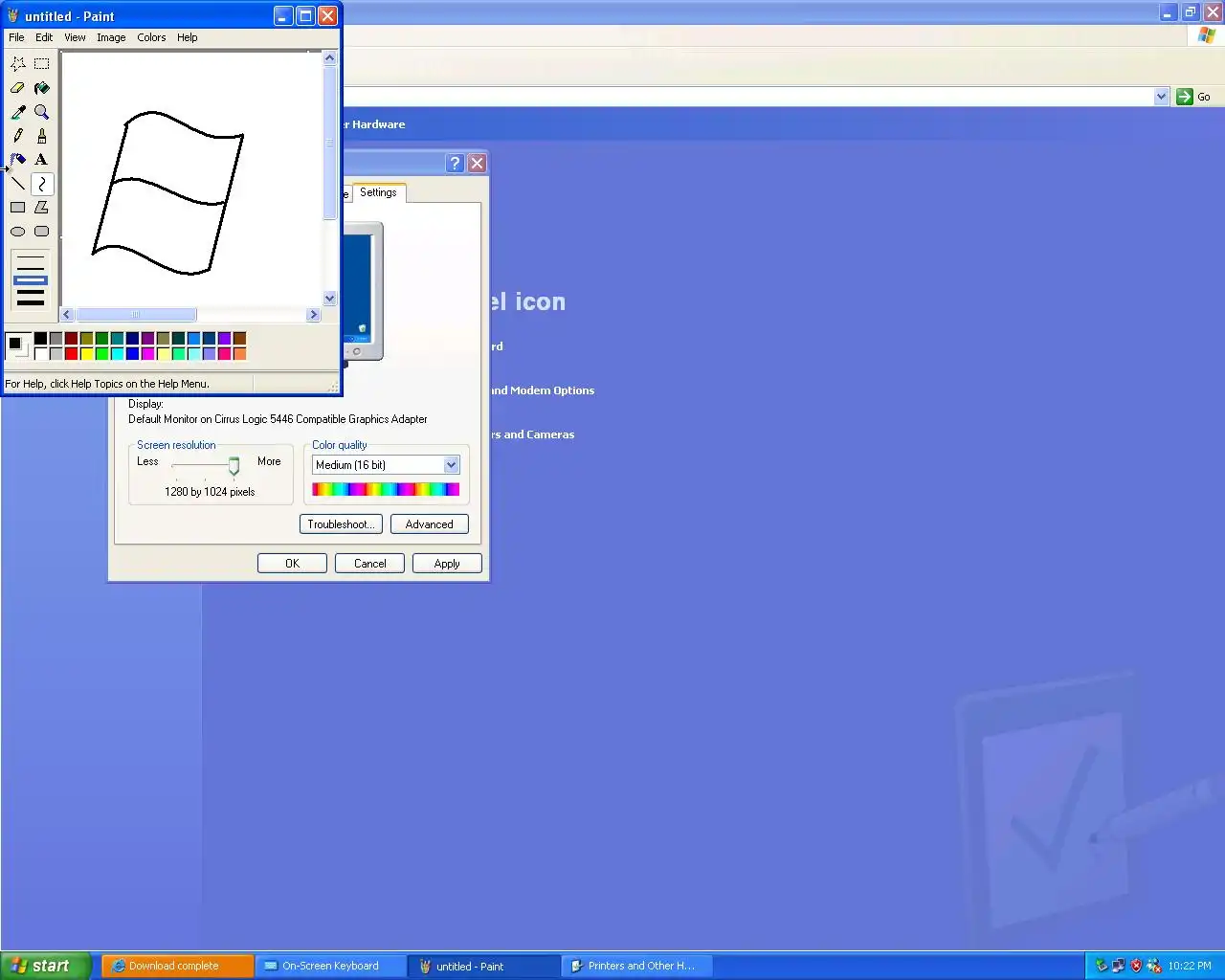Choose the Eraser tool in Paint

[18, 88]
